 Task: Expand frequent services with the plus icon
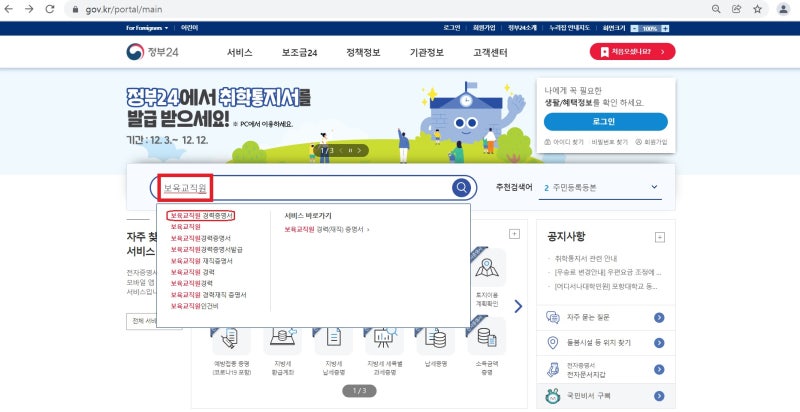point(514,234)
